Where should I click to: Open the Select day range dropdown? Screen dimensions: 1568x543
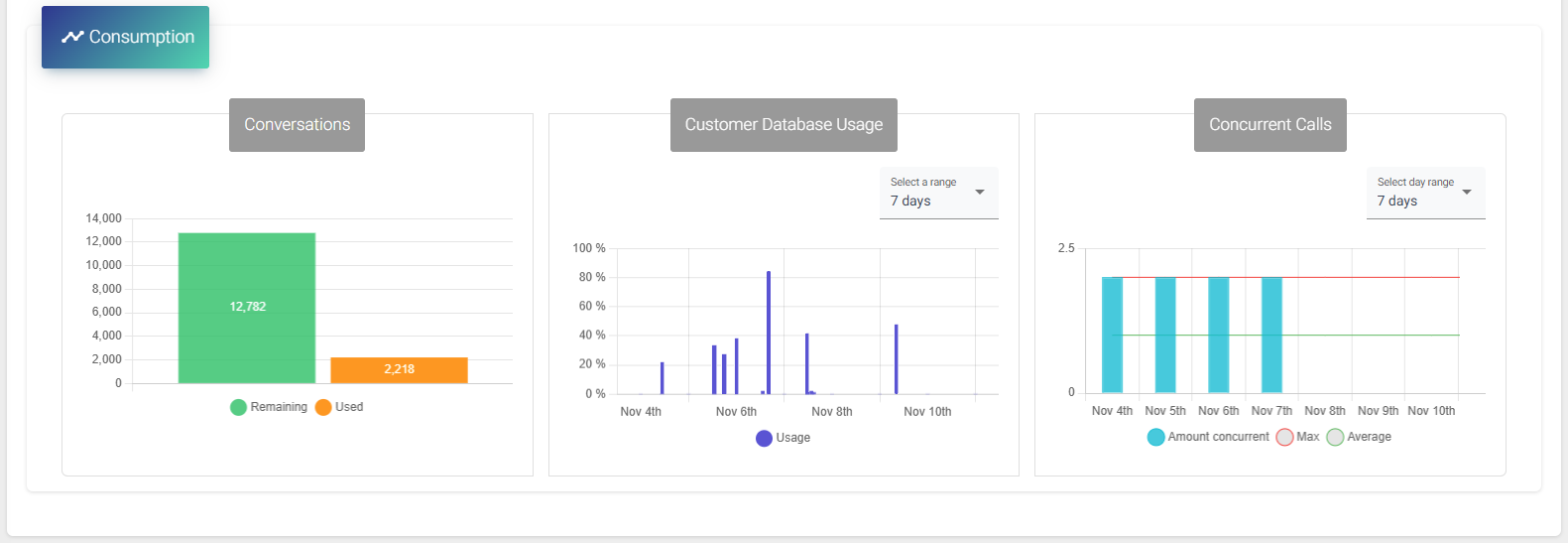click(1424, 193)
